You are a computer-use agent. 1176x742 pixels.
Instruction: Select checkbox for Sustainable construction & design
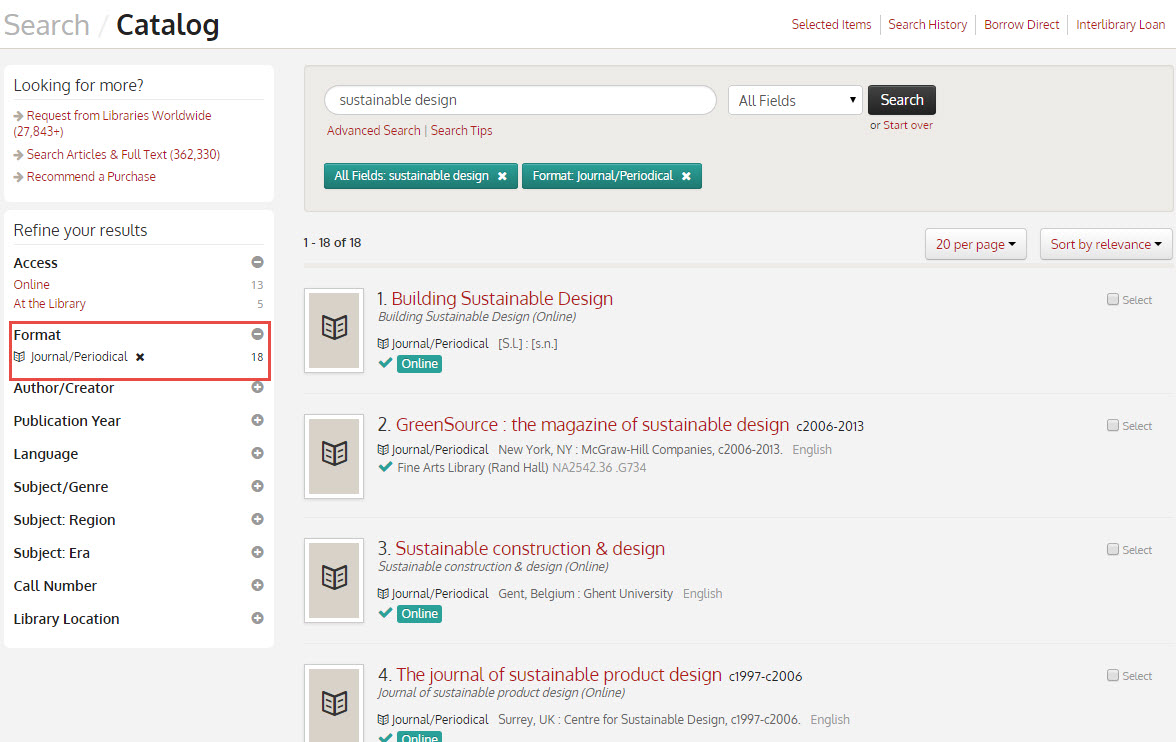pyautogui.click(x=1113, y=549)
